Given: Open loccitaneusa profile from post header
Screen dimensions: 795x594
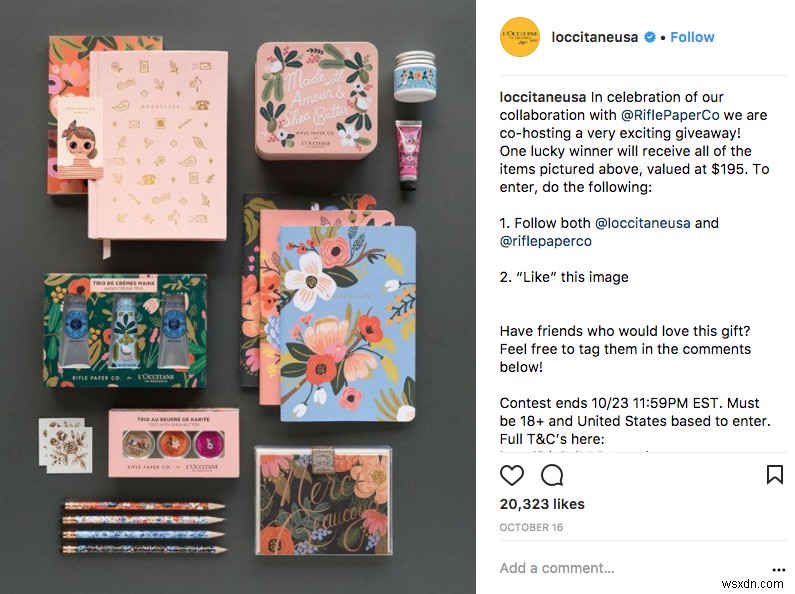Looking at the screenshot, I should (x=596, y=37).
